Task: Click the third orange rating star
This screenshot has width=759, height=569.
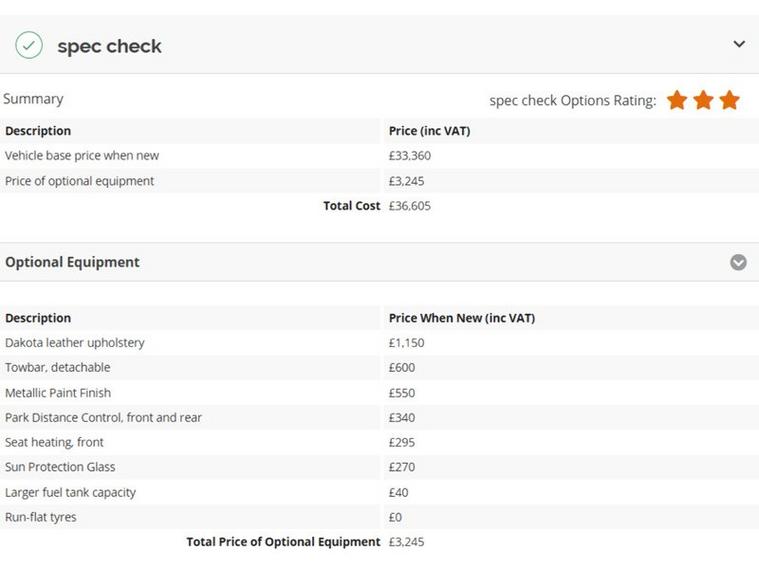Action: [729, 100]
